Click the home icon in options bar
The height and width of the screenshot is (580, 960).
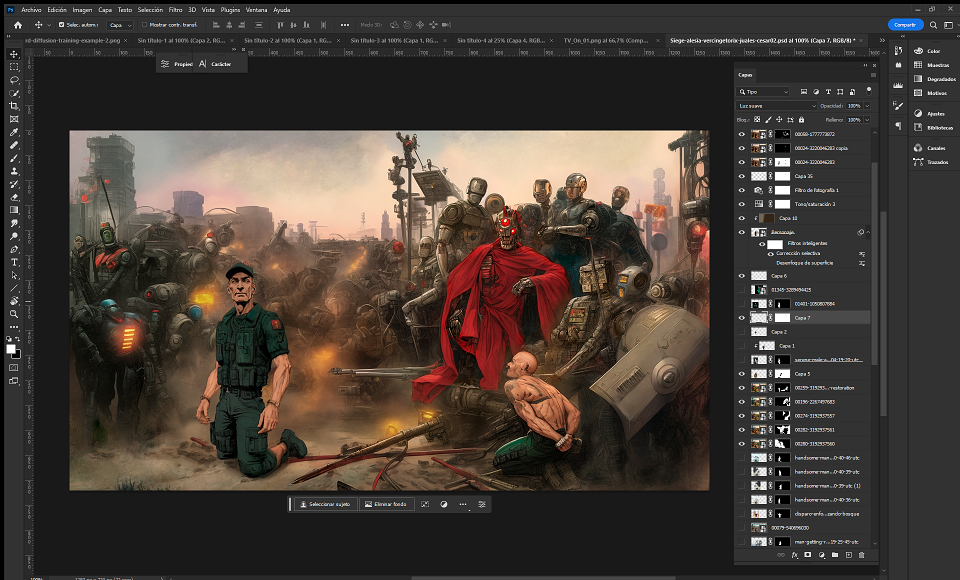(x=18, y=25)
